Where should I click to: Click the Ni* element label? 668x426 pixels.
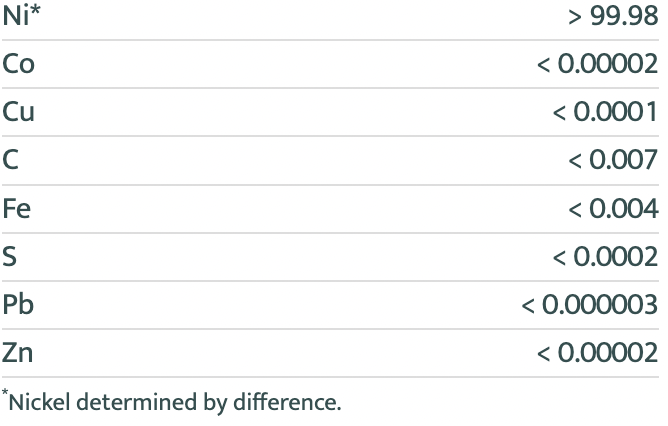tap(22, 16)
